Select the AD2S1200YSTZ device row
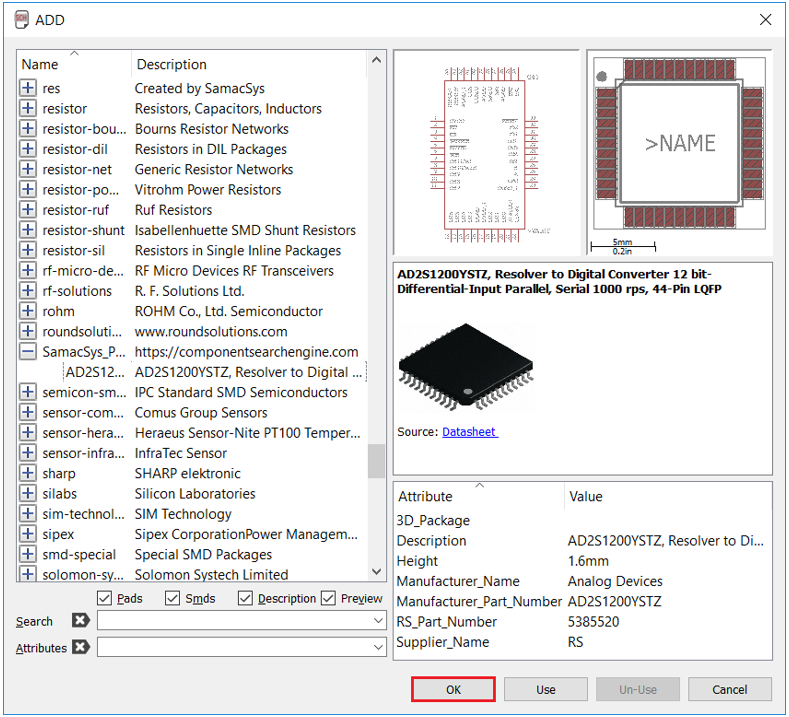Image resolution: width=789 pixels, height=717 pixels. pyautogui.click(x=215, y=372)
